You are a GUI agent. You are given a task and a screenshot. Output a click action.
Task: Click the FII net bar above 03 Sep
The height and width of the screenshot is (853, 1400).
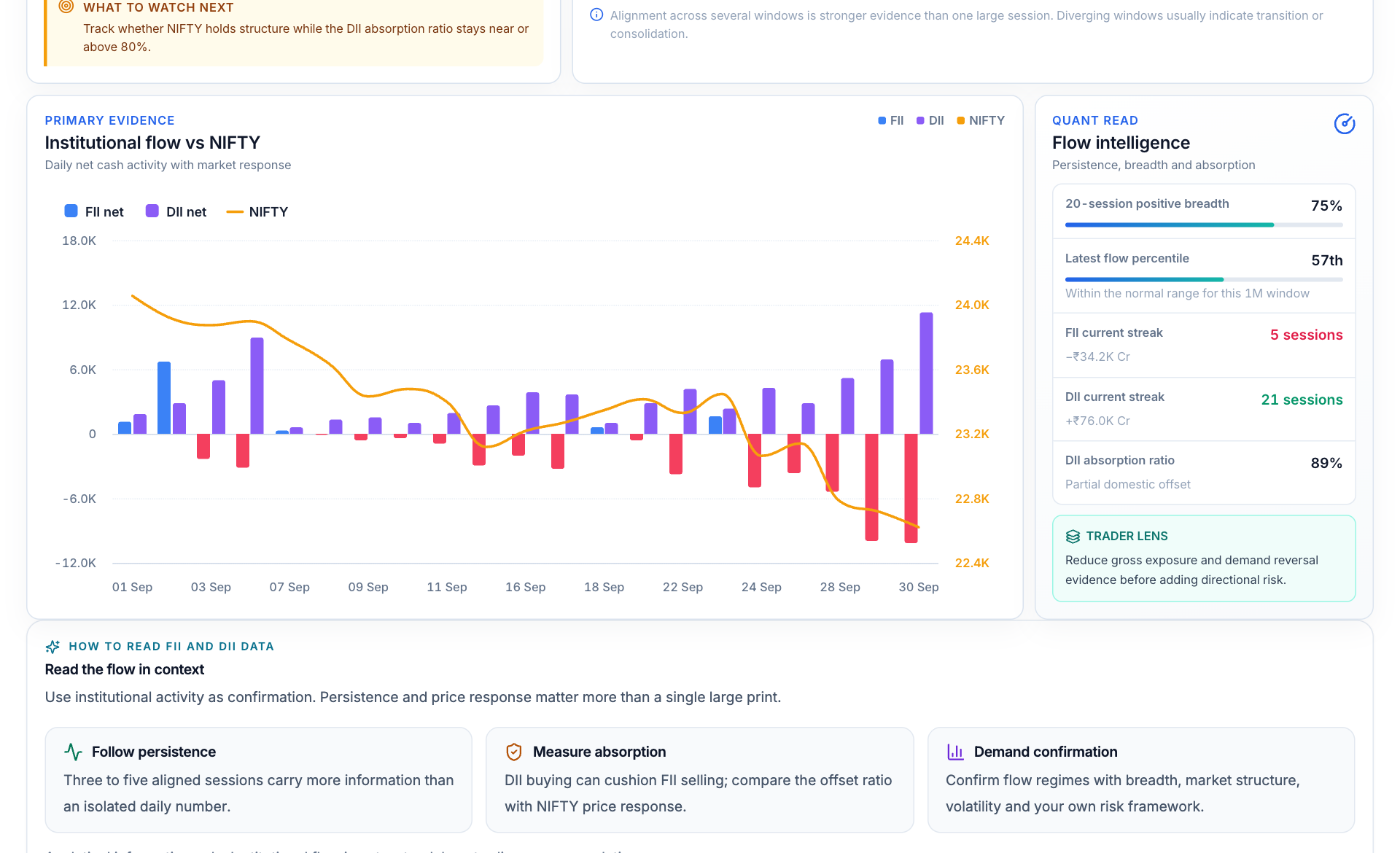(x=203, y=446)
